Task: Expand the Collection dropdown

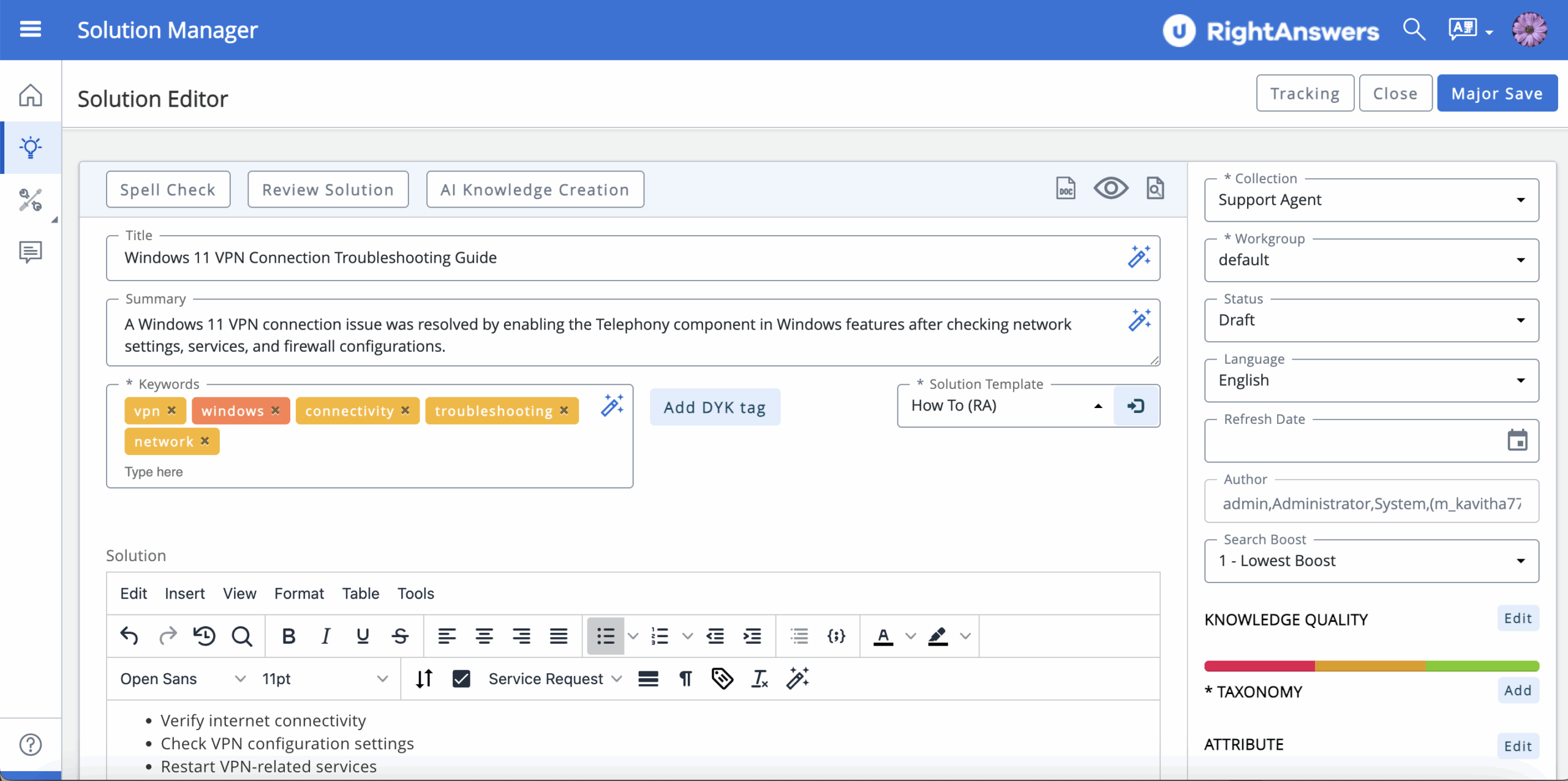Action: pyautogui.click(x=1371, y=200)
